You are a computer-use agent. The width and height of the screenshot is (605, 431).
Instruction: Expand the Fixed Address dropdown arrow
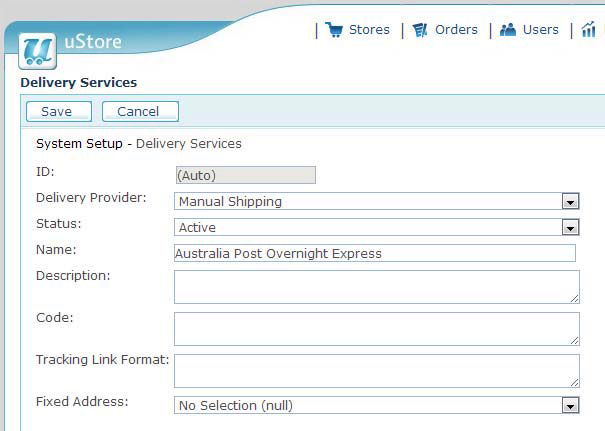pos(570,406)
